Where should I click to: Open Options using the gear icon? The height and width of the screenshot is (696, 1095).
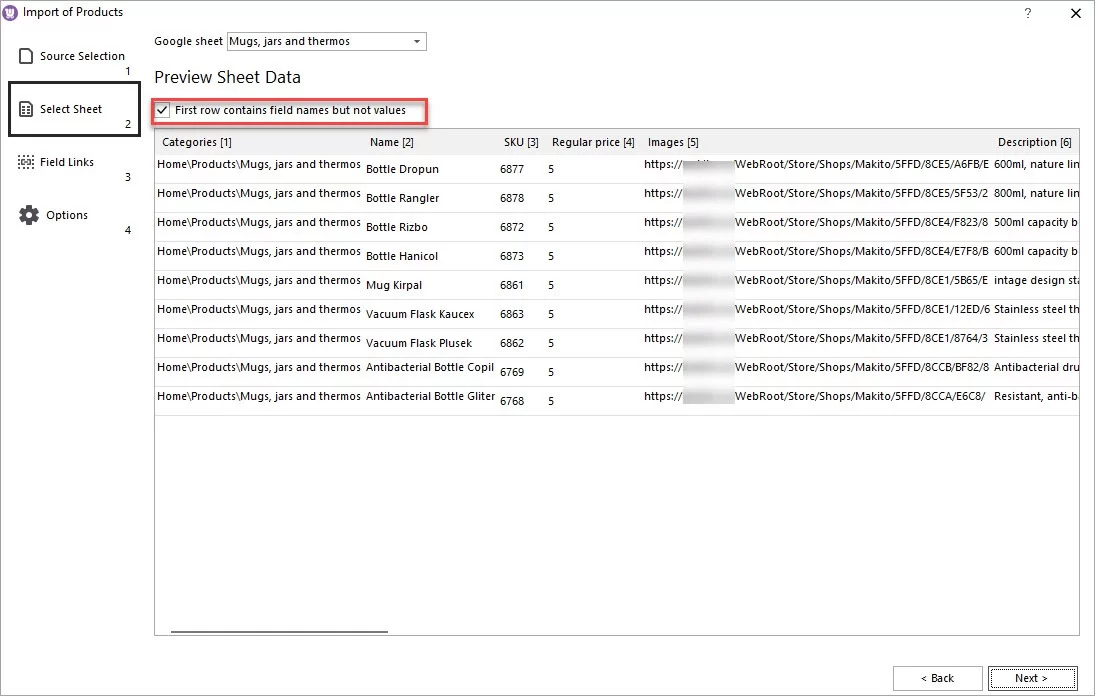[x=29, y=214]
